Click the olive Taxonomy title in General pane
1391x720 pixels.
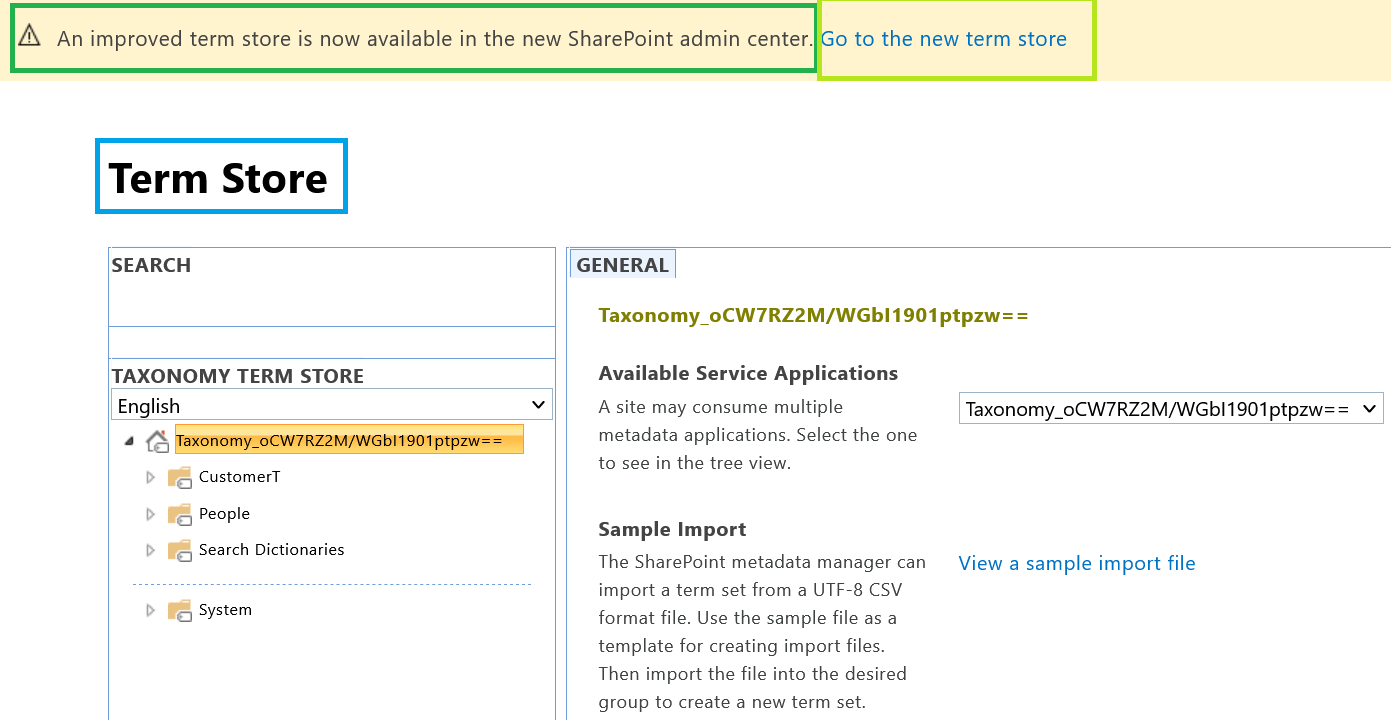pos(813,316)
